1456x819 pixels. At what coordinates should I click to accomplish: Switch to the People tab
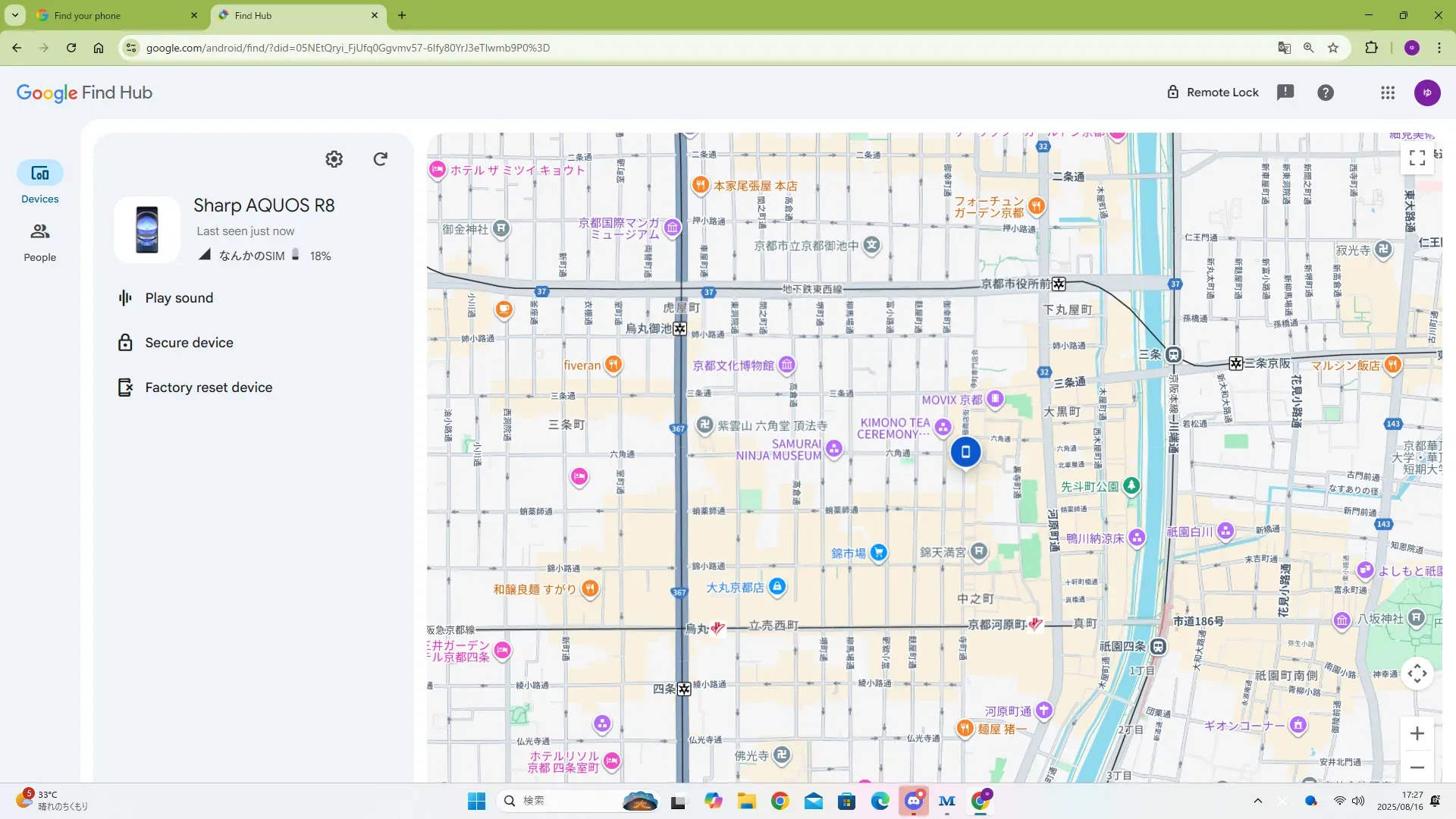click(39, 241)
